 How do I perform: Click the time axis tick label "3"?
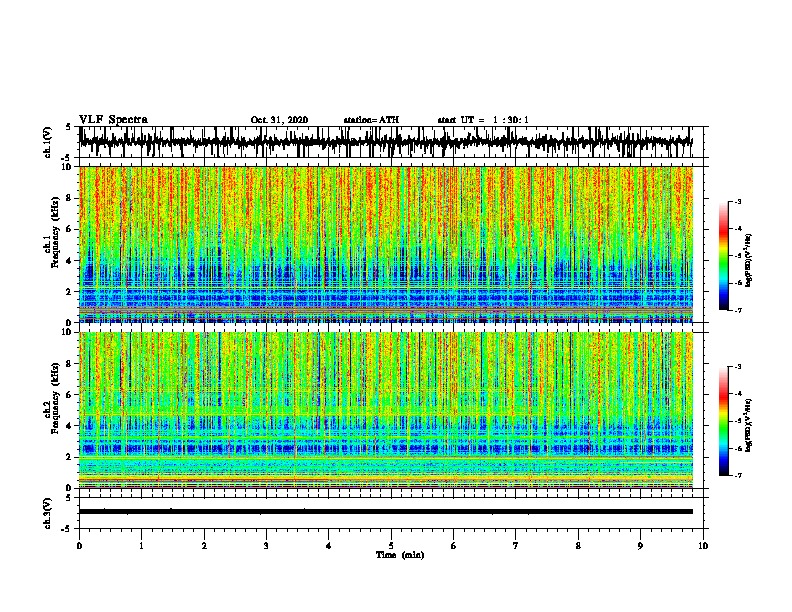point(266,546)
